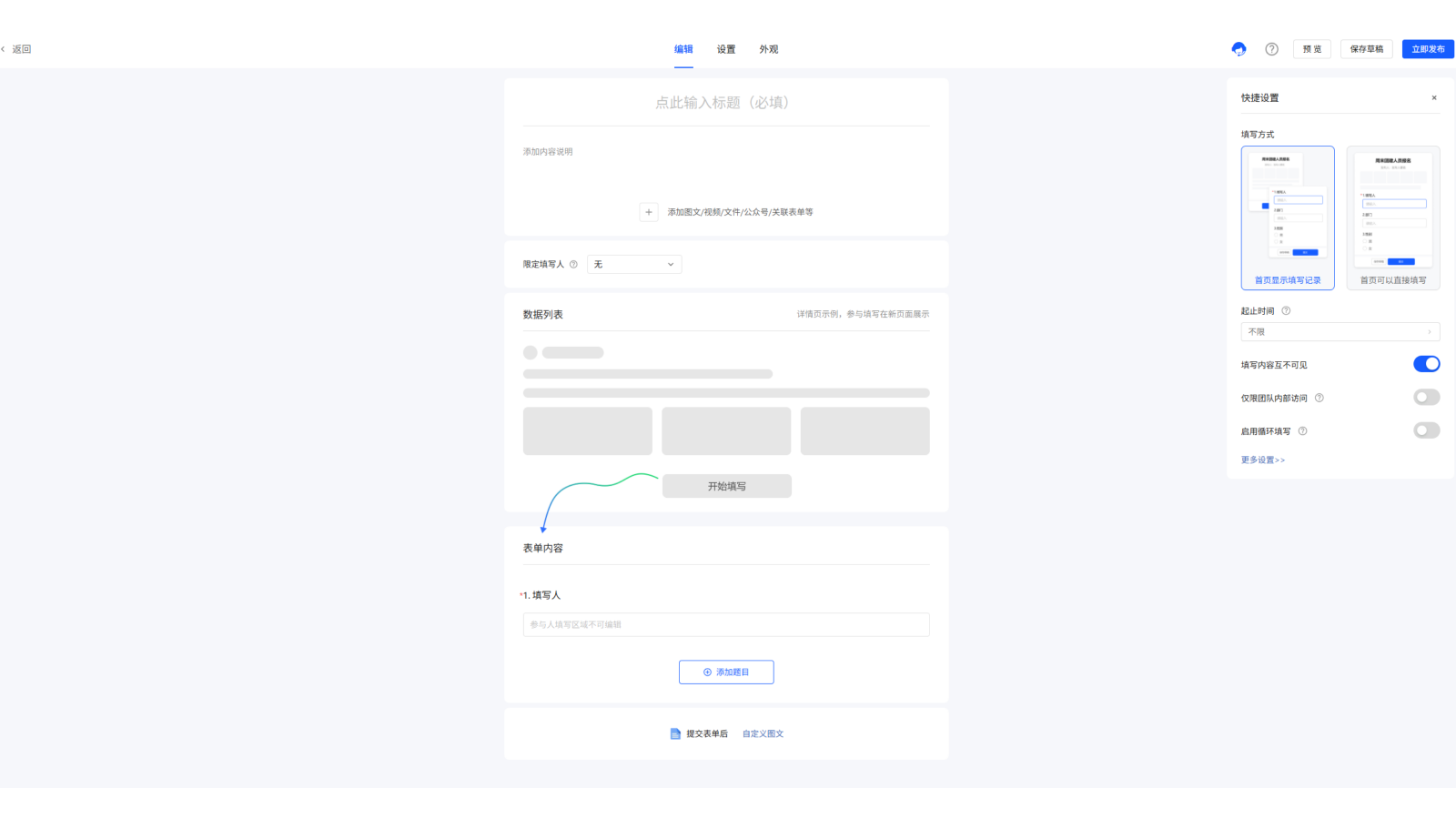Expand 更多设置 link
Image resolution: width=1456 pixels, height=819 pixels.
(1263, 460)
